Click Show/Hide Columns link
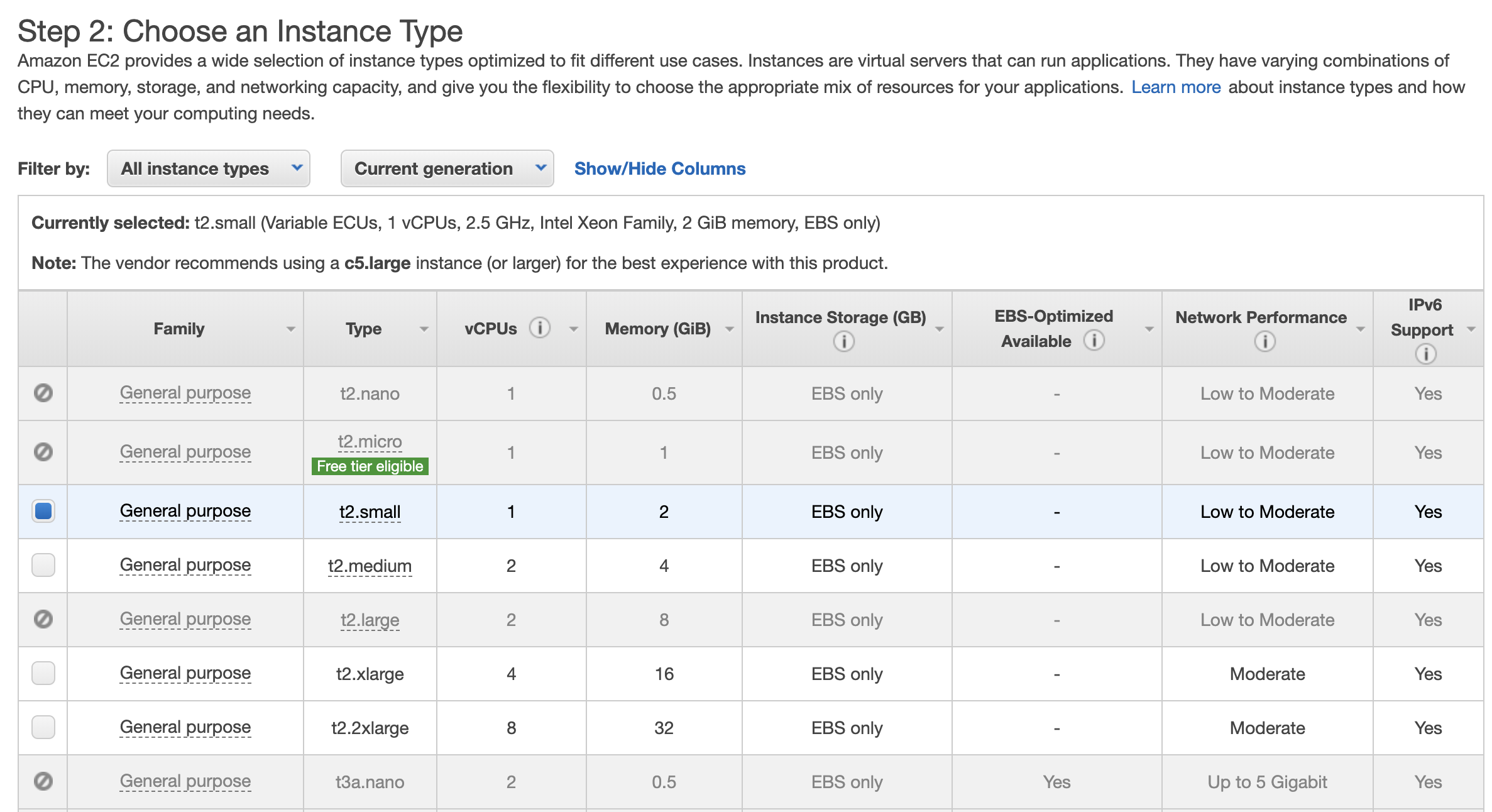 659,168
